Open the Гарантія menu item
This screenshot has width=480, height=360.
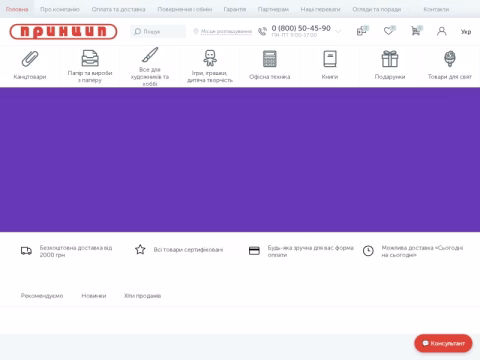pyautogui.click(x=235, y=9)
